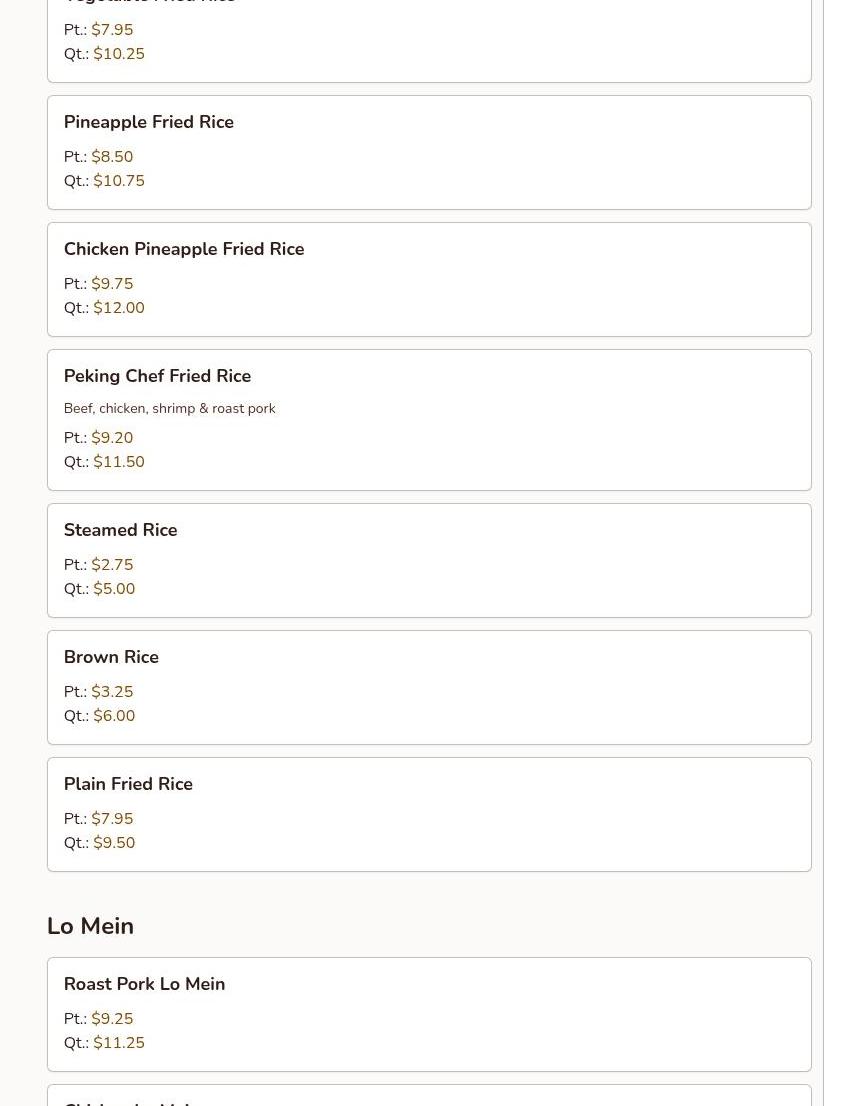Select the Chicken Pineapple Fried Rice title

click(x=183, y=249)
